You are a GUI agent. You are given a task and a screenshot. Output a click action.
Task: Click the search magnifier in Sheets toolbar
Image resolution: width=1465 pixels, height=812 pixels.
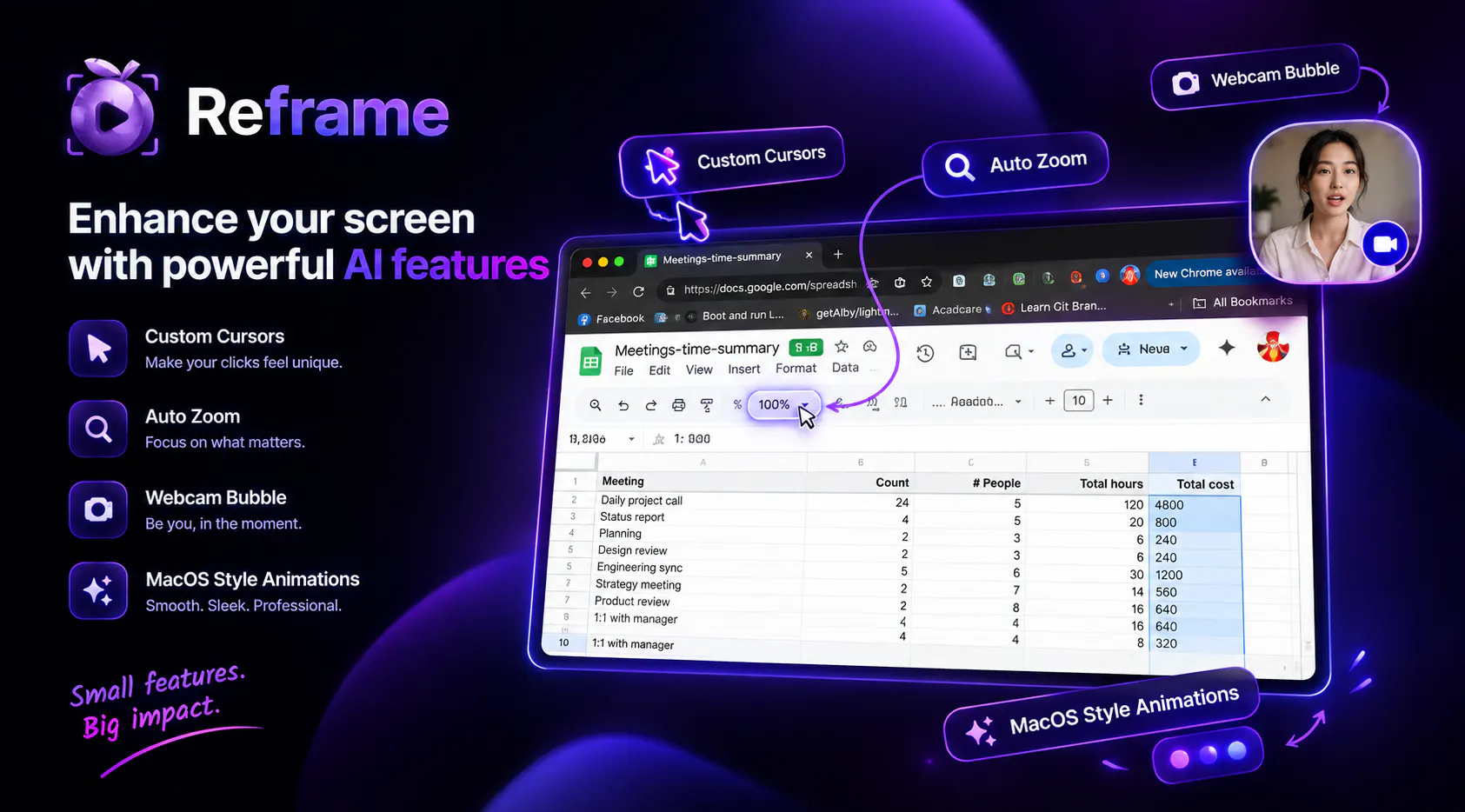coord(596,405)
